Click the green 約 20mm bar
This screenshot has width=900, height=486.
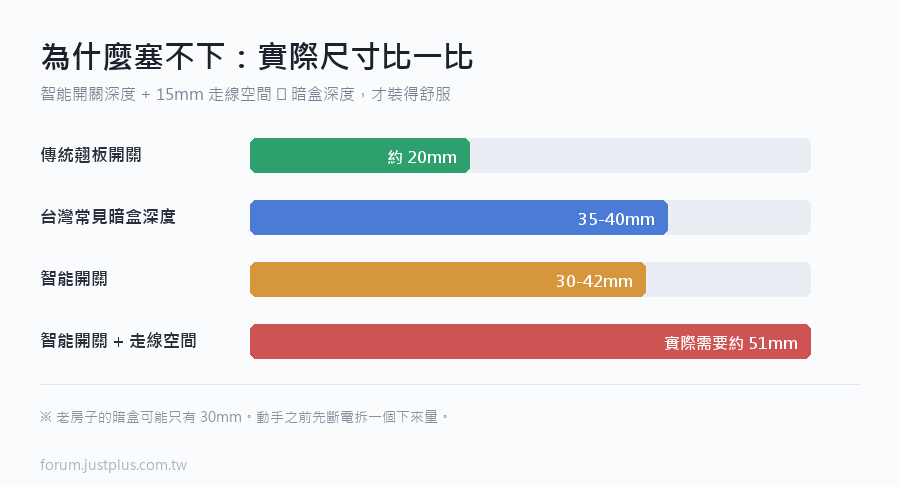pyautogui.click(x=360, y=155)
